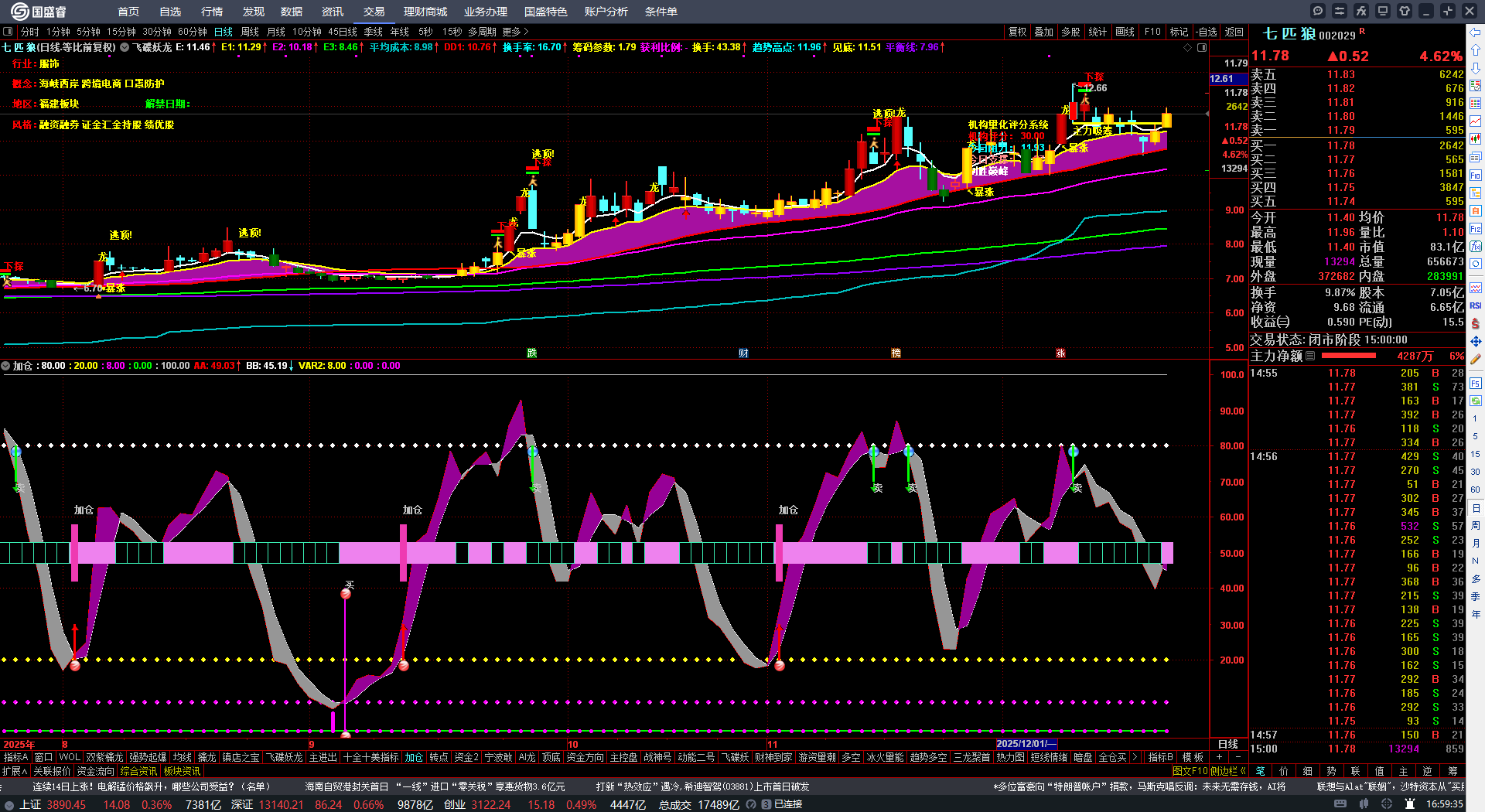Click the 主力净额 red progress bar
The width and height of the screenshot is (1485, 812).
(x=1349, y=356)
